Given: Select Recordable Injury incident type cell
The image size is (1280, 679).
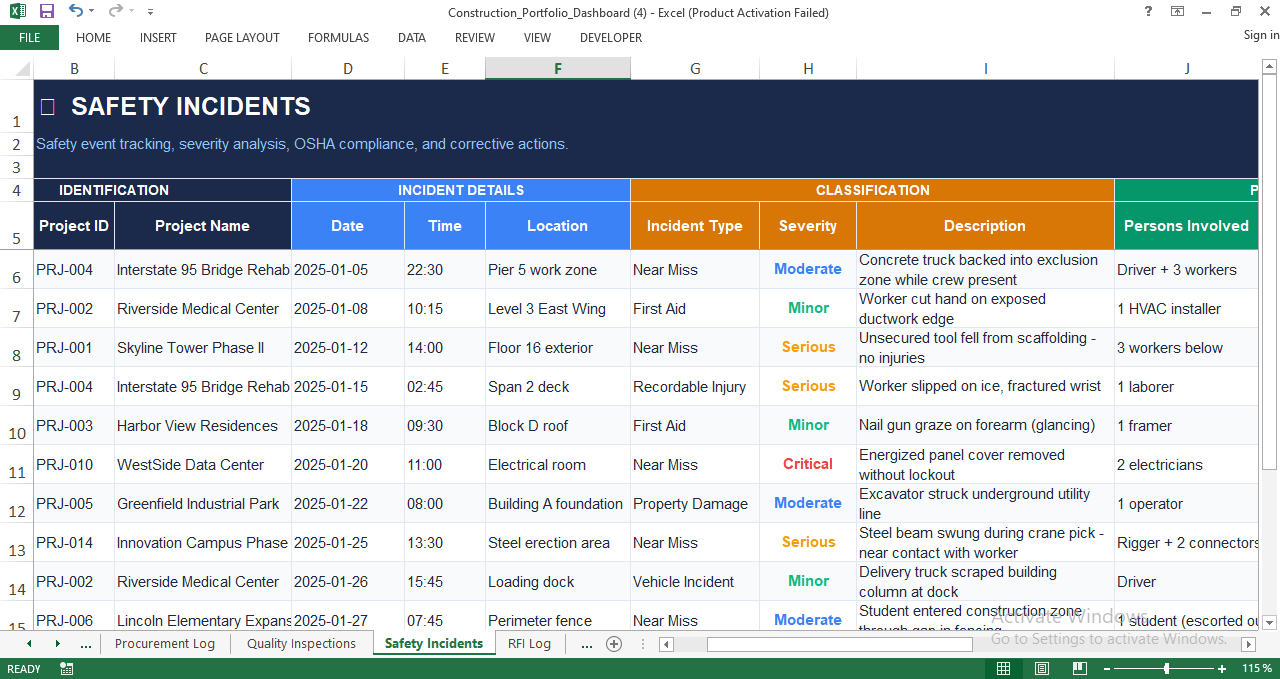Looking at the screenshot, I should coord(695,387).
